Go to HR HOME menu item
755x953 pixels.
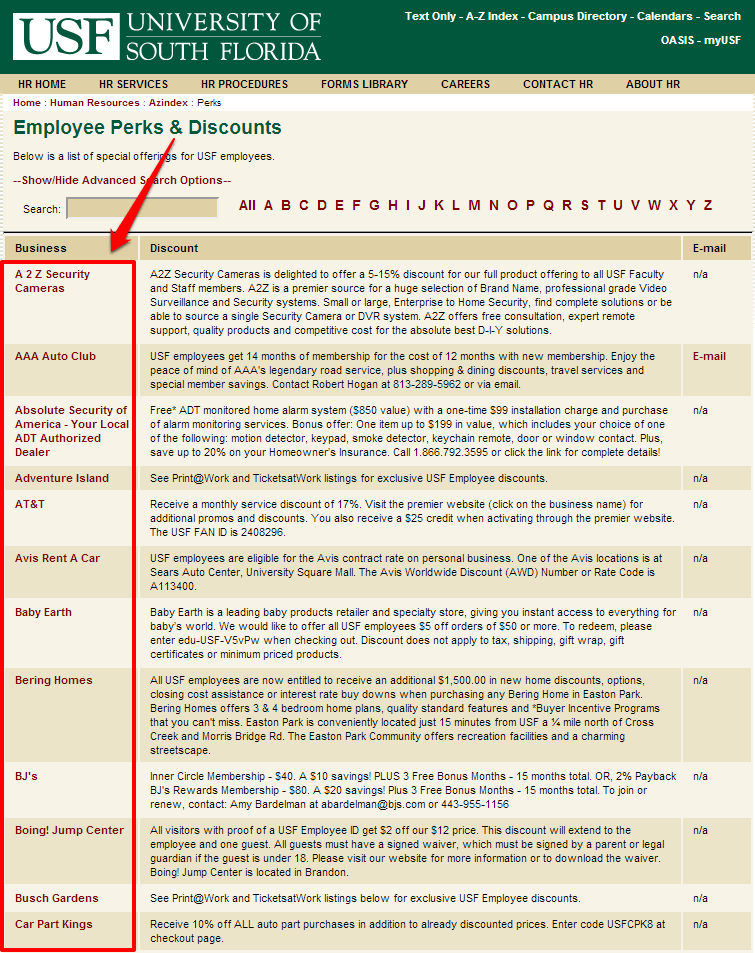click(x=42, y=84)
